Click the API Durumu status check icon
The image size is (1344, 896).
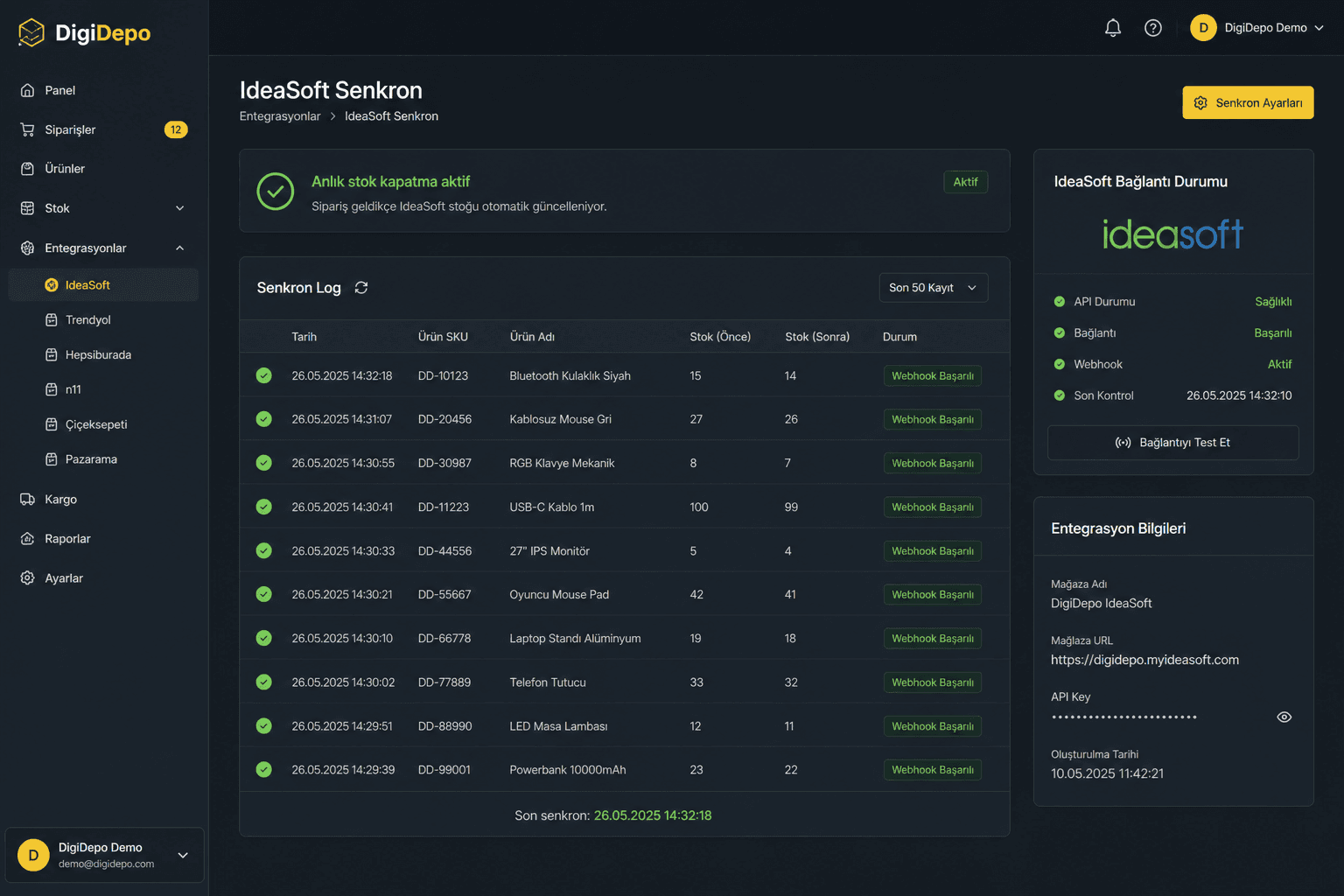[x=1060, y=302]
